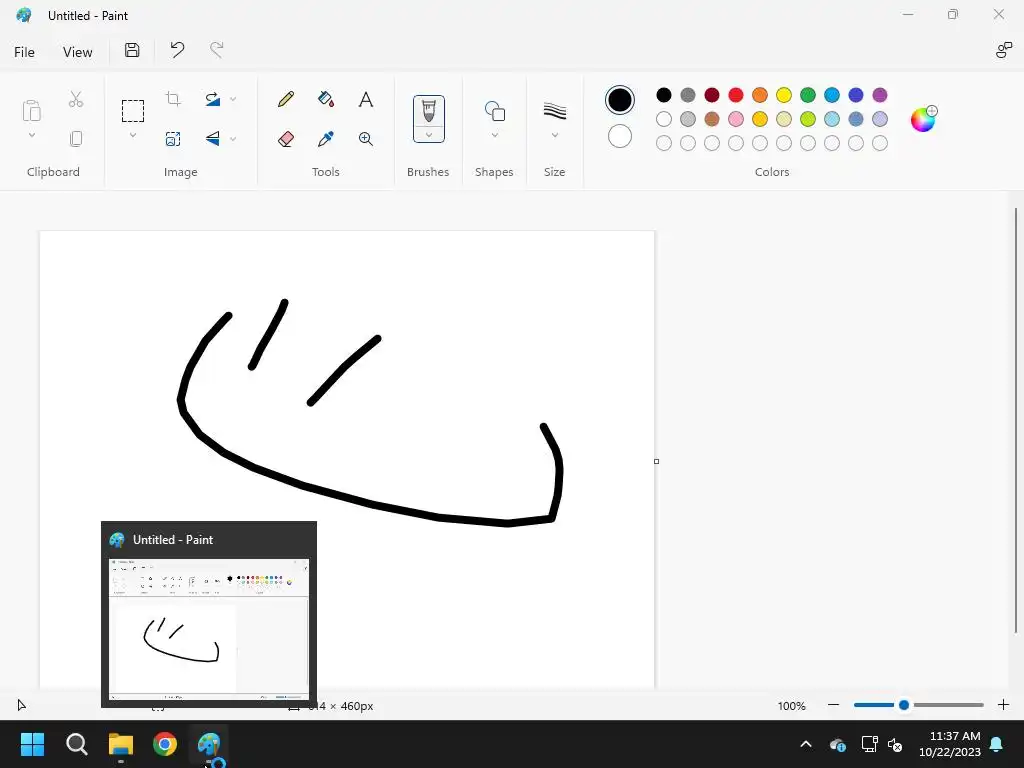Expand the Rotate options dropdown arrow
Viewport: 1024px width, 768px height.
233,99
